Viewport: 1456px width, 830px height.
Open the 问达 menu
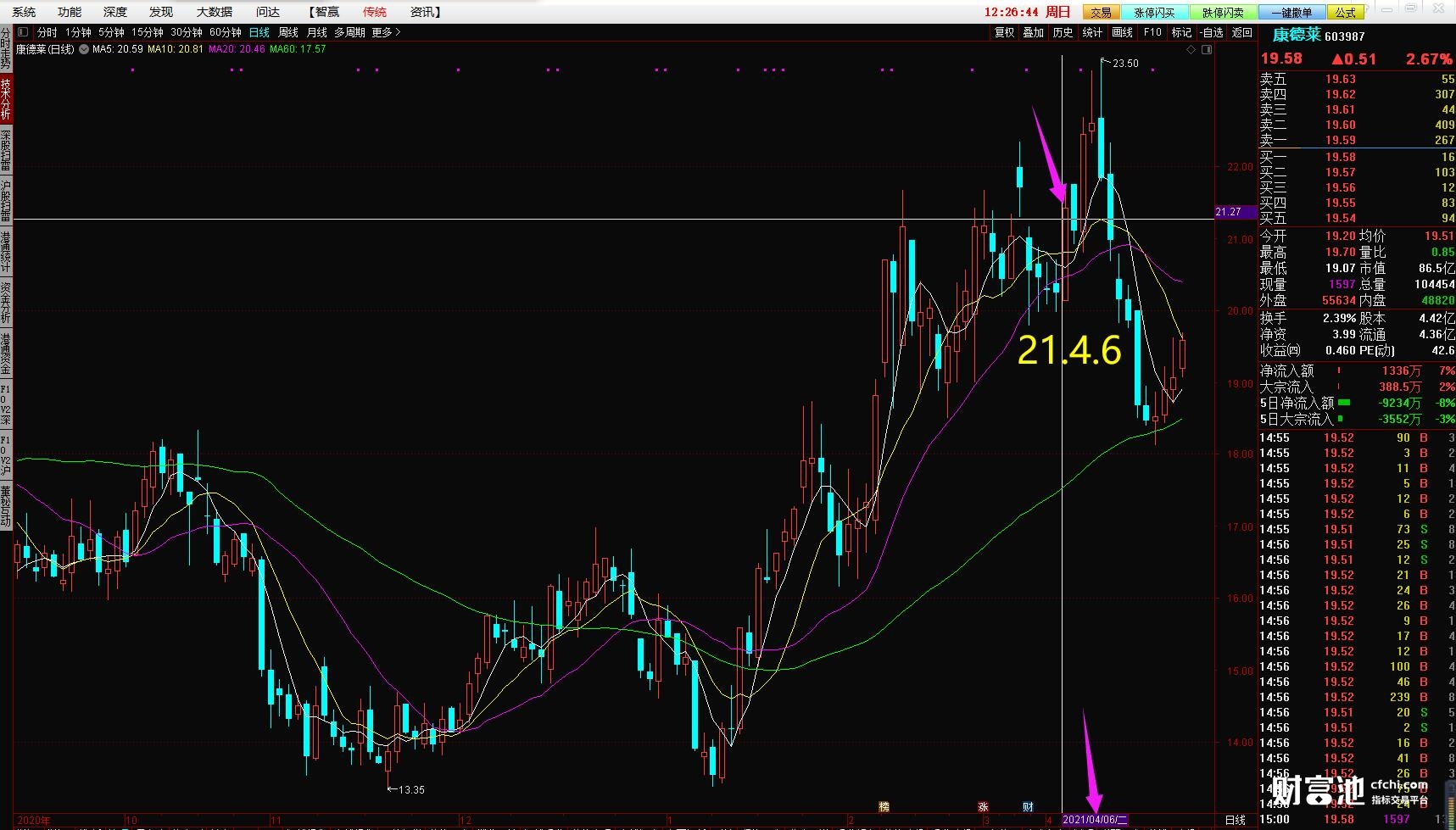pyautogui.click(x=268, y=12)
